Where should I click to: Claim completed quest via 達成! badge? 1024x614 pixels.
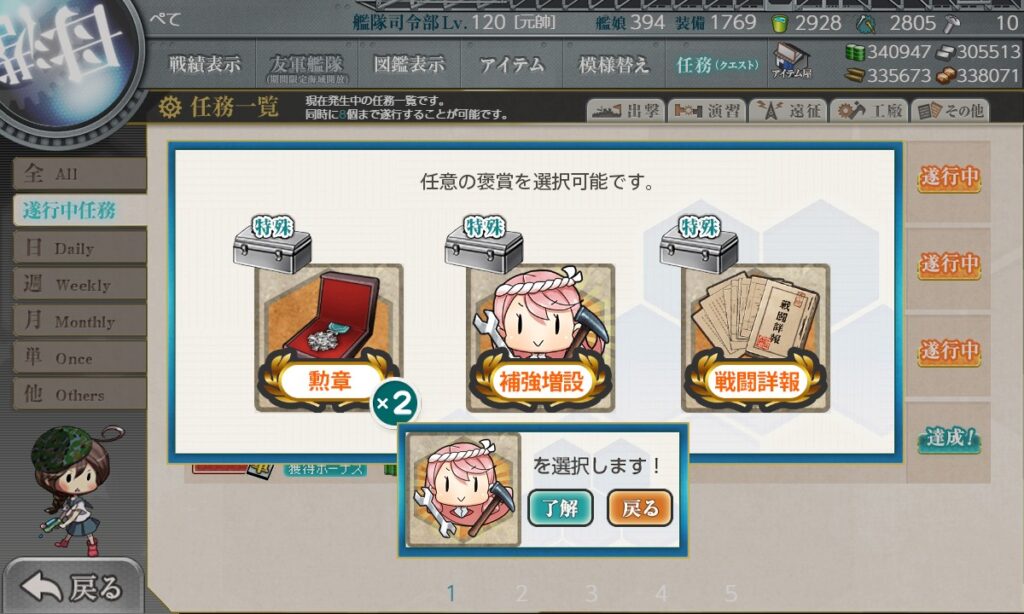[949, 438]
